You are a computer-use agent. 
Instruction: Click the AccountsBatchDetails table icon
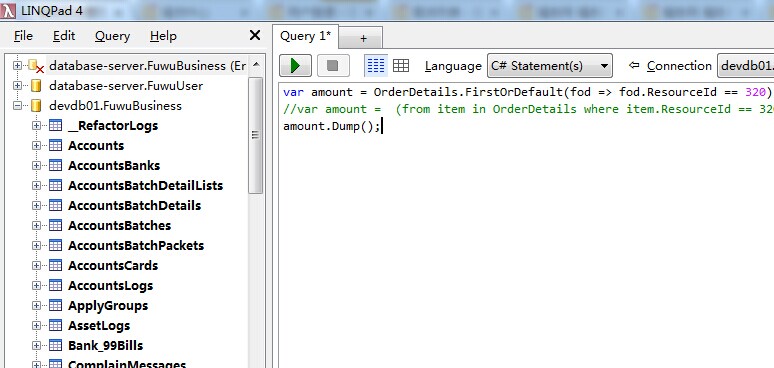tap(55, 205)
